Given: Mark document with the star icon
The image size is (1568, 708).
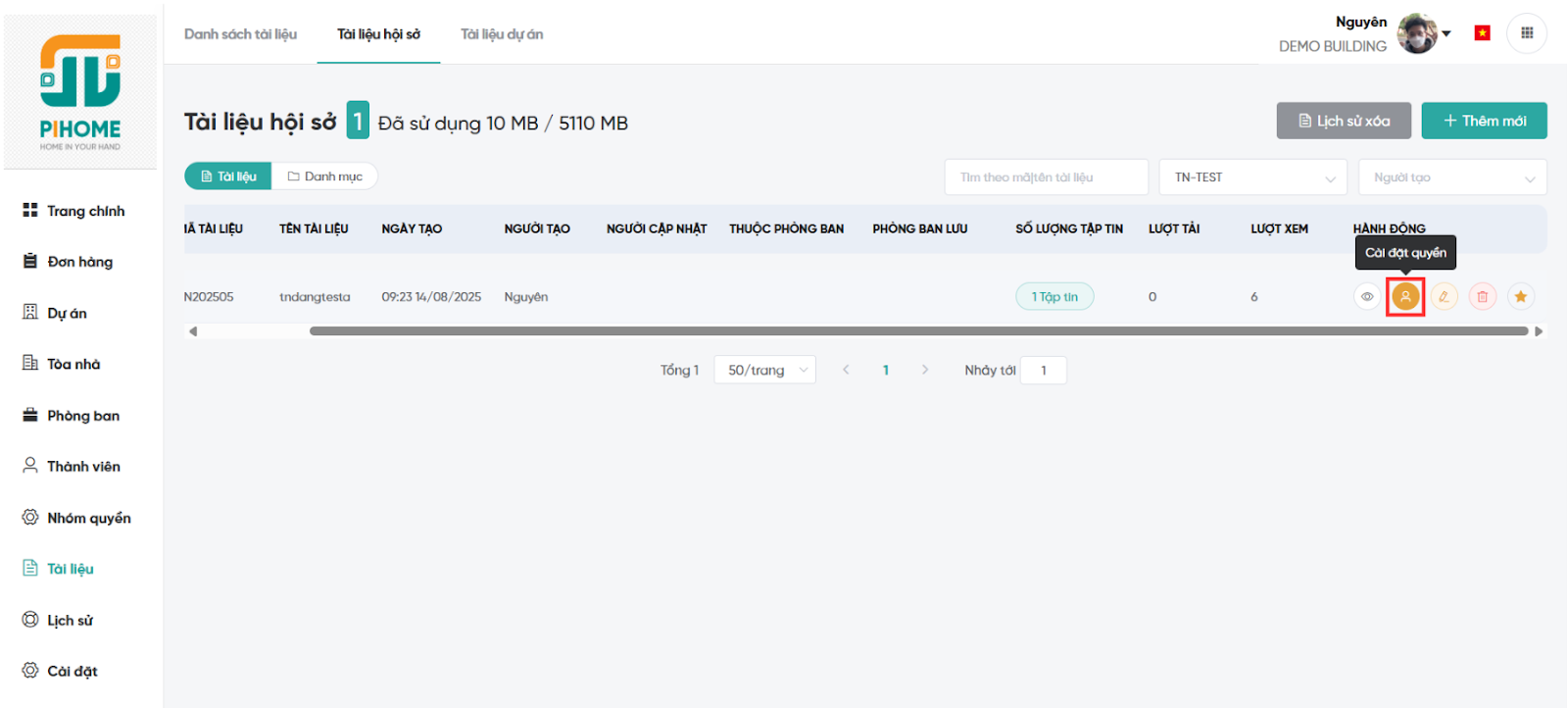Looking at the screenshot, I should click(x=1520, y=296).
